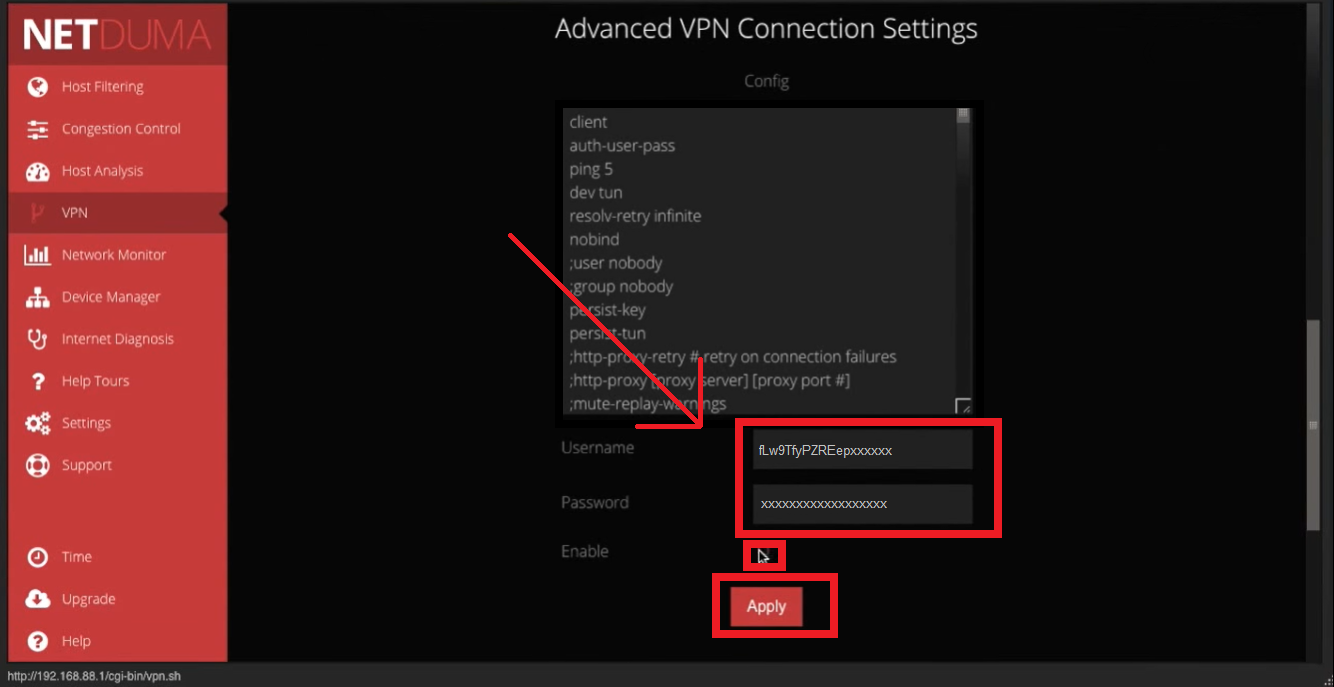Click the Upgrade cloud download icon
1334x687 pixels.
38,599
